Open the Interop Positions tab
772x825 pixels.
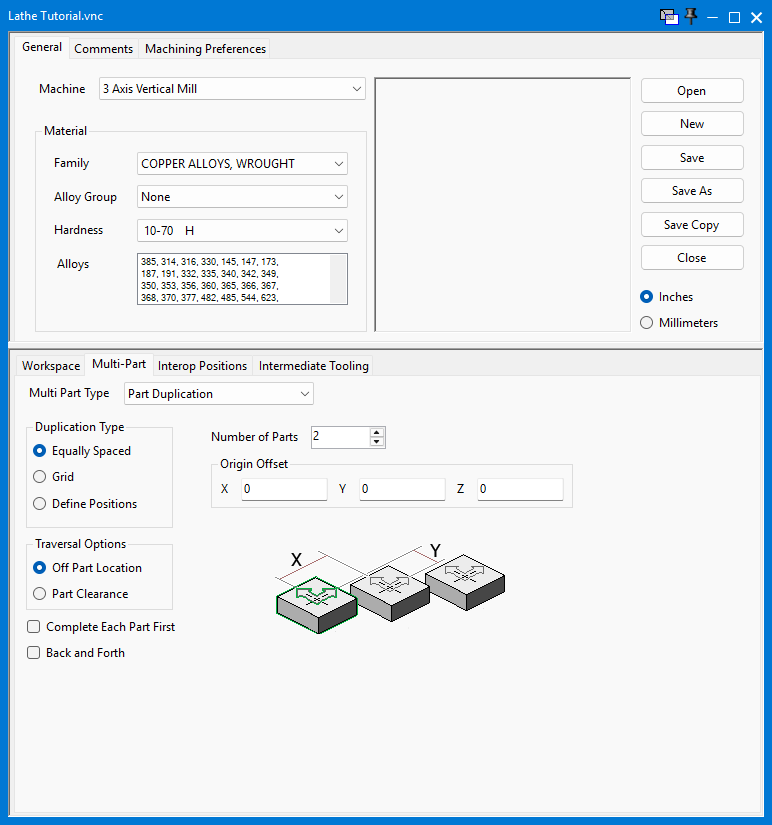click(202, 366)
